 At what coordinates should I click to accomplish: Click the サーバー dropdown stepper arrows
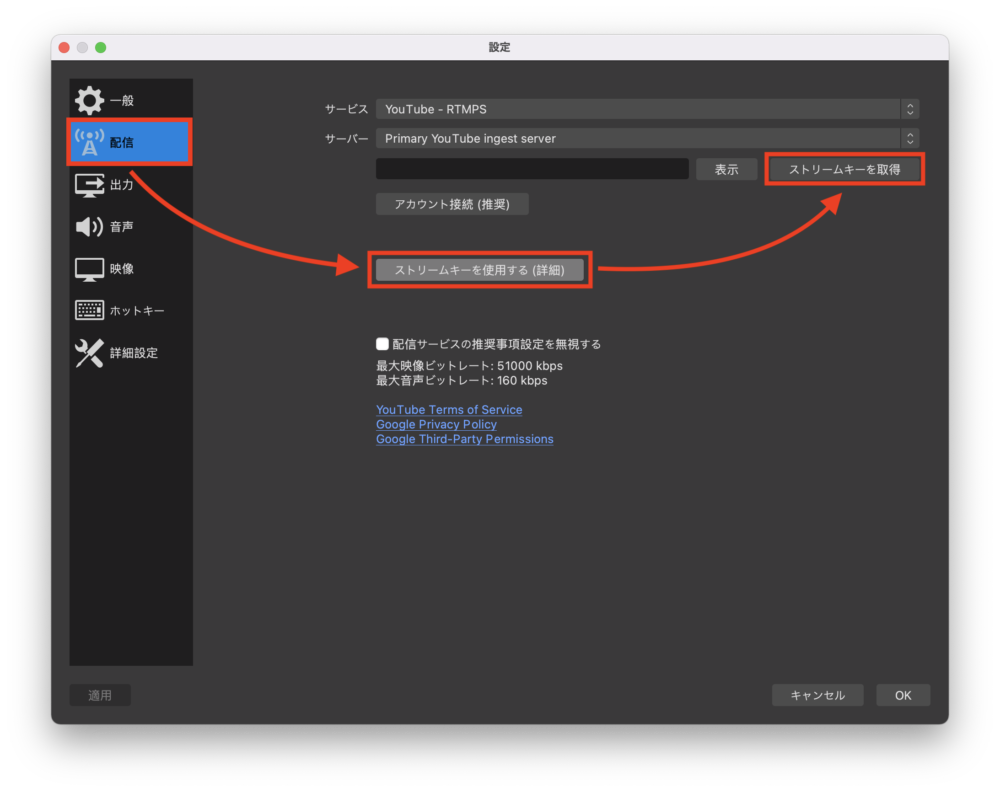[910, 138]
